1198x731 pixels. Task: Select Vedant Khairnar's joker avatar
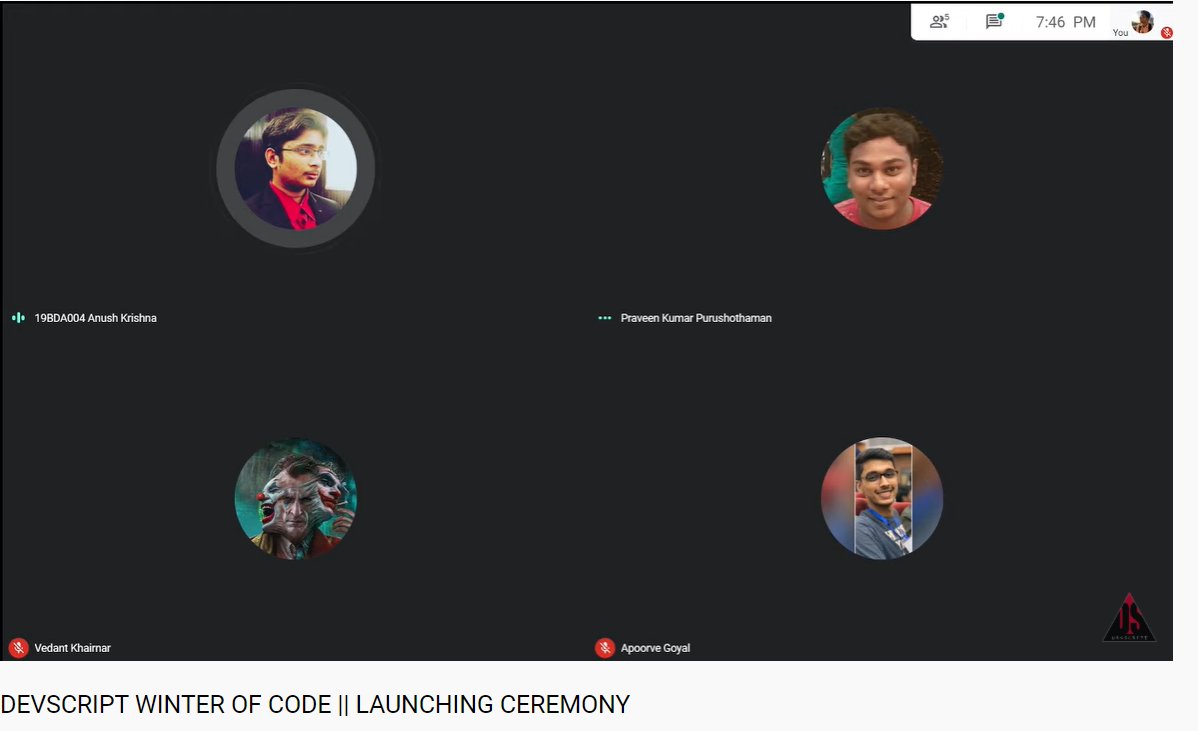pos(296,498)
